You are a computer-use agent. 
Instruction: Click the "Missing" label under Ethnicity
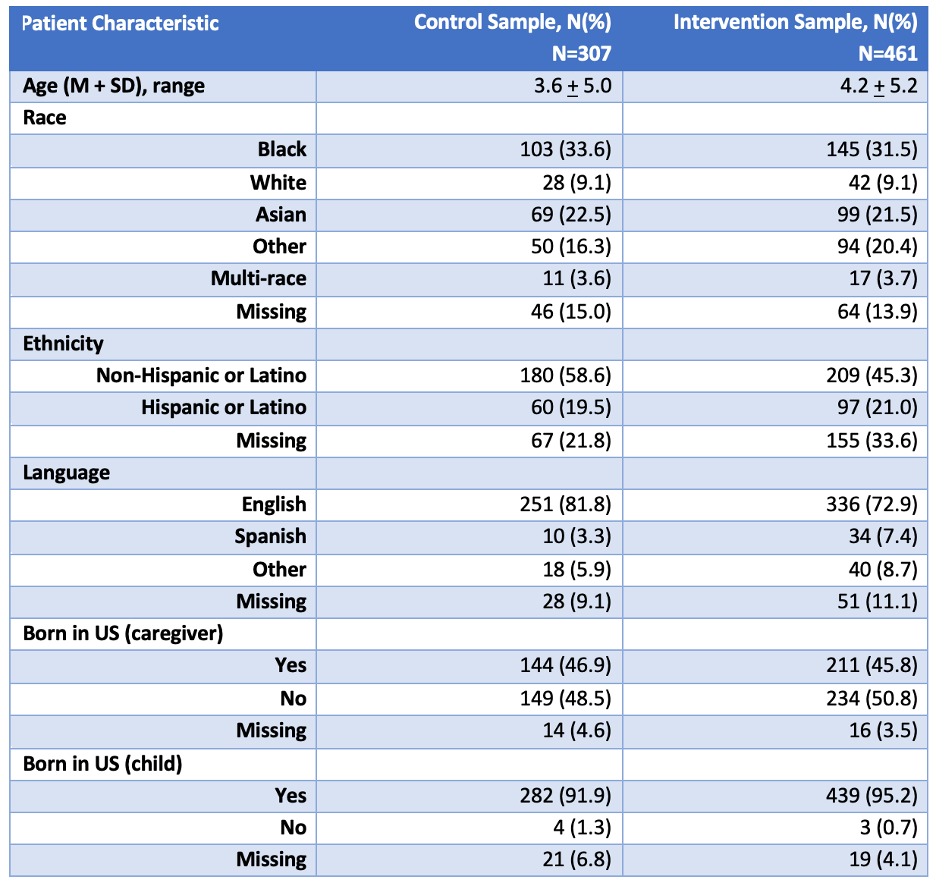click(x=271, y=441)
